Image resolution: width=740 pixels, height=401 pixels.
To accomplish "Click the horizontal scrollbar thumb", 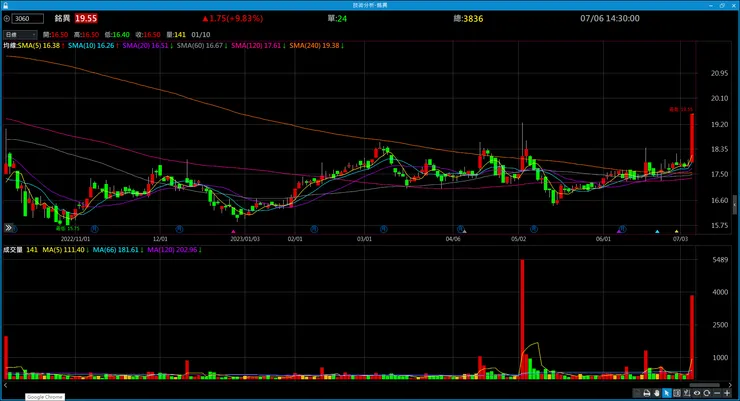I will click(x=705, y=385).
